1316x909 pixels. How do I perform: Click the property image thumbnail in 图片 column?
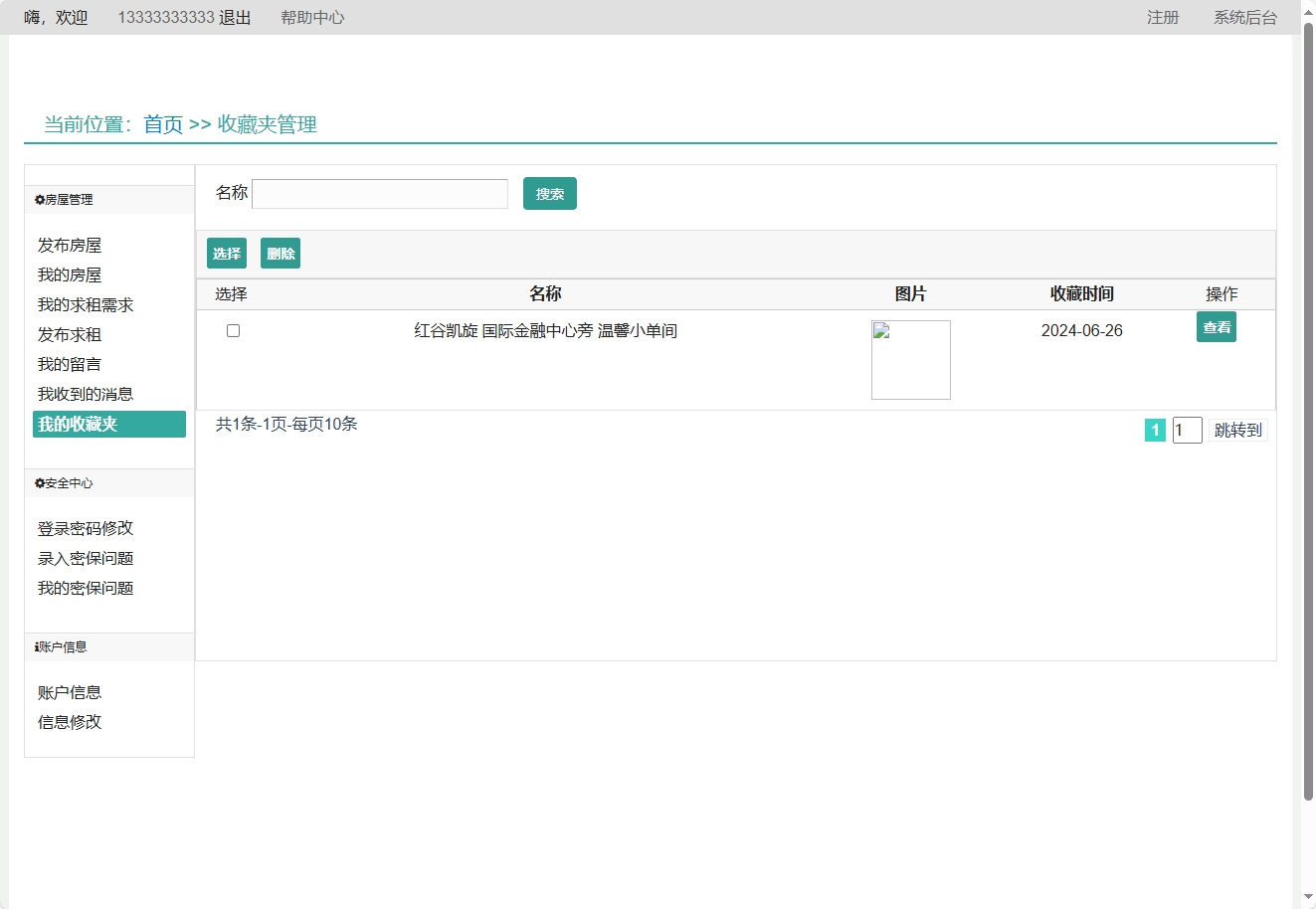click(x=910, y=359)
